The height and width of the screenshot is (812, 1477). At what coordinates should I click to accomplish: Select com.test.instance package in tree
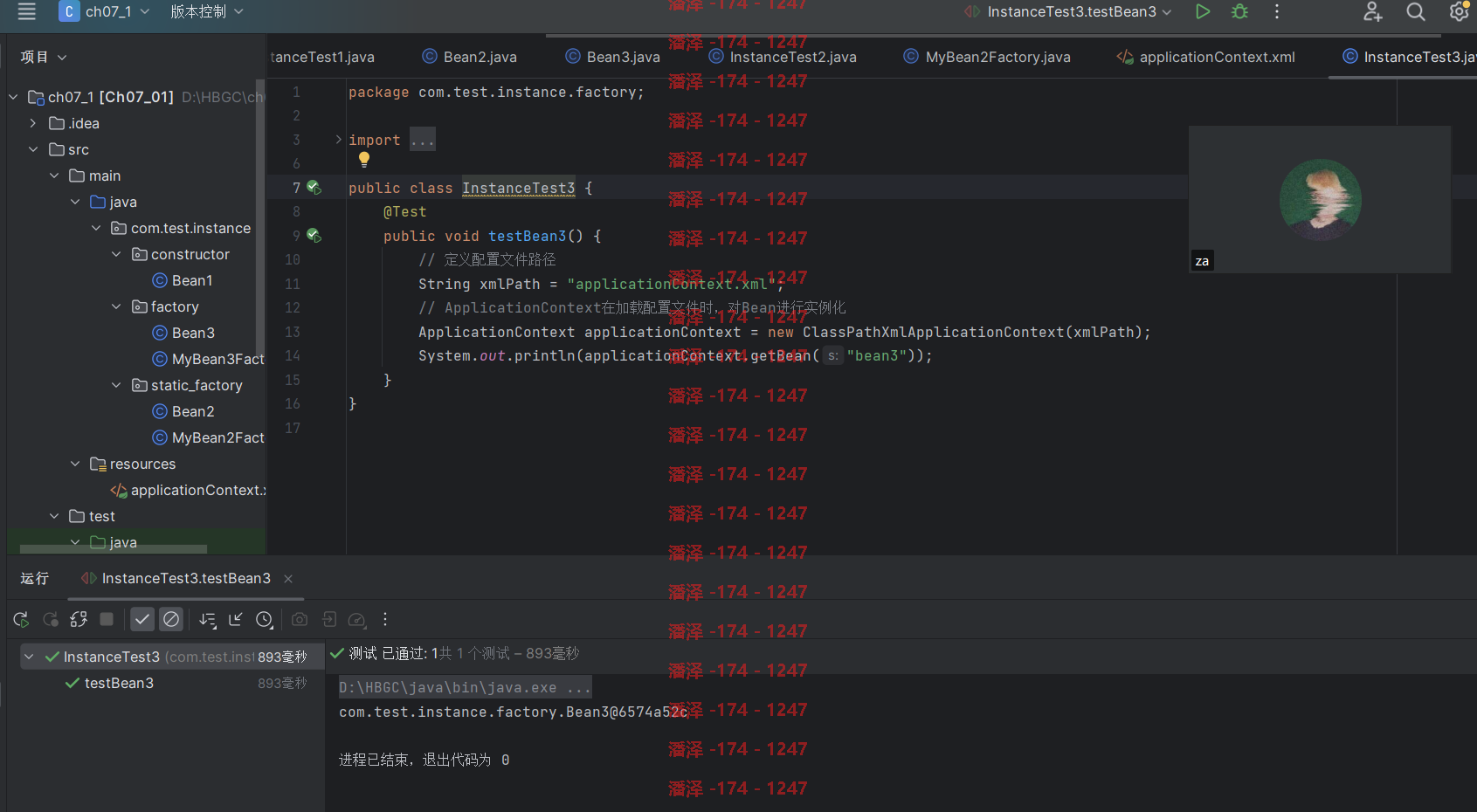pos(181,228)
